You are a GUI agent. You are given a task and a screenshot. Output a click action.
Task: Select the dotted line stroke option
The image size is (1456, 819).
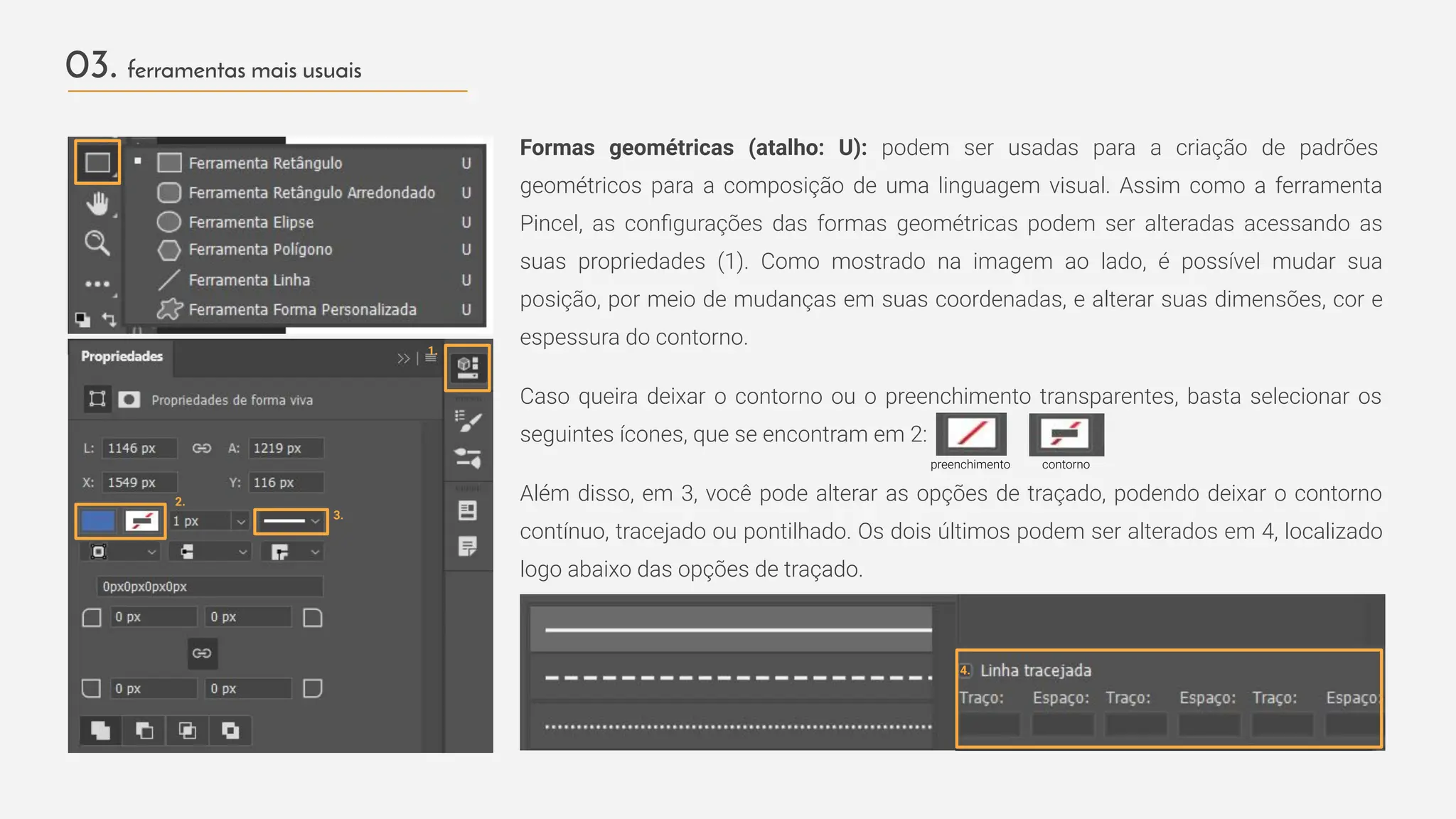(731, 727)
